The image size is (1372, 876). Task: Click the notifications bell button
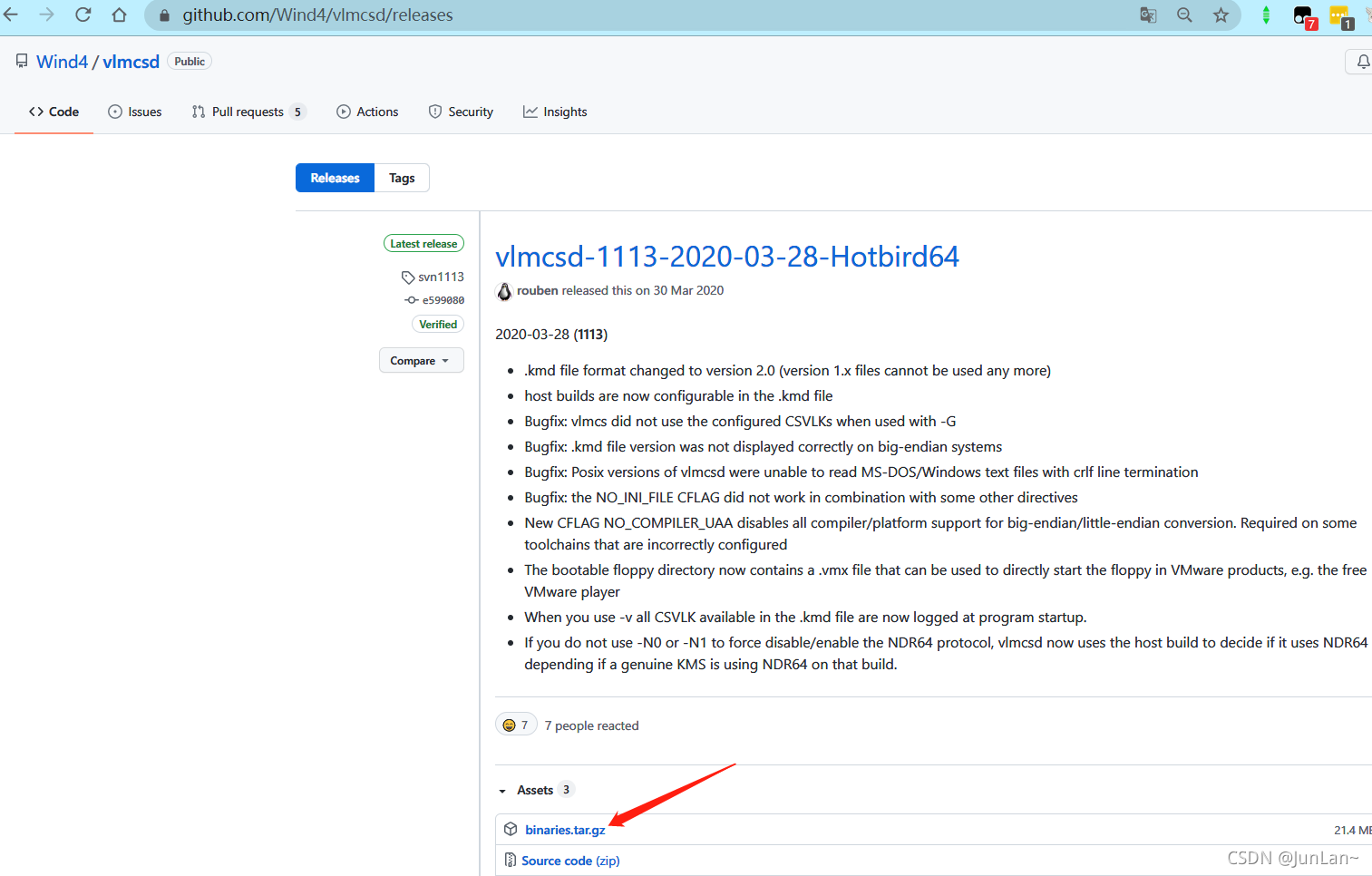pyautogui.click(x=1360, y=62)
